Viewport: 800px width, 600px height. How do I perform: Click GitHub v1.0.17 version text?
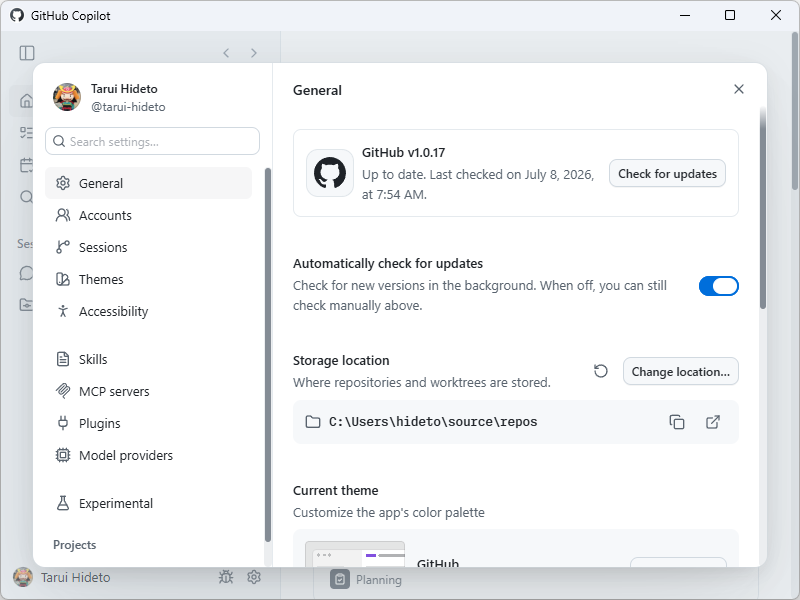[x=404, y=153]
